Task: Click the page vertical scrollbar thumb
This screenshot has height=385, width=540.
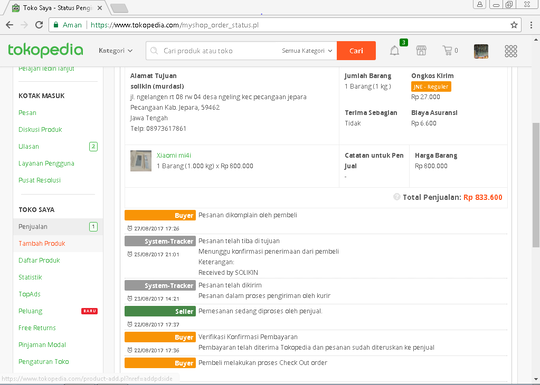Action: point(536,185)
